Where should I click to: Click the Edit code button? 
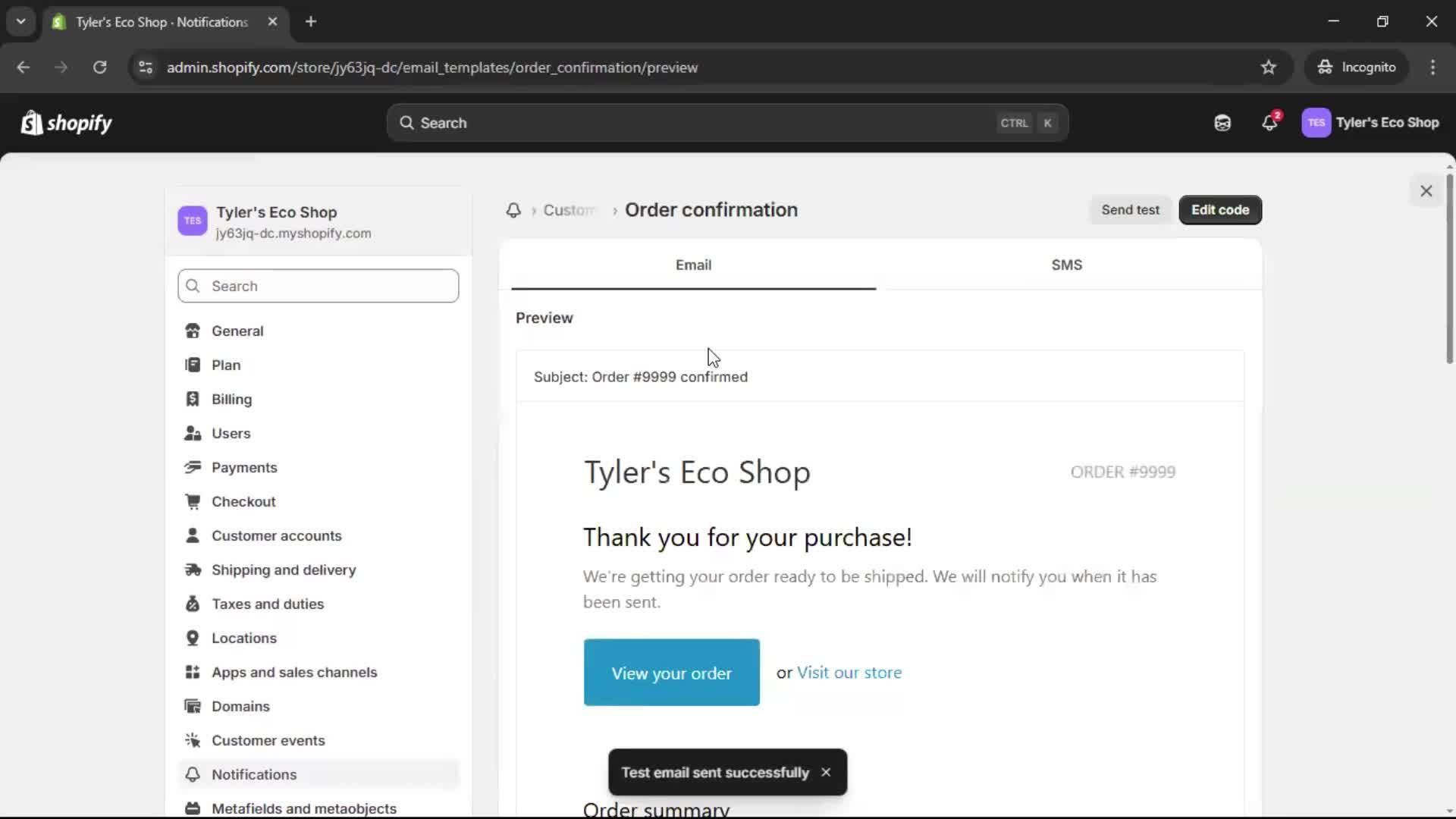pyautogui.click(x=1219, y=210)
